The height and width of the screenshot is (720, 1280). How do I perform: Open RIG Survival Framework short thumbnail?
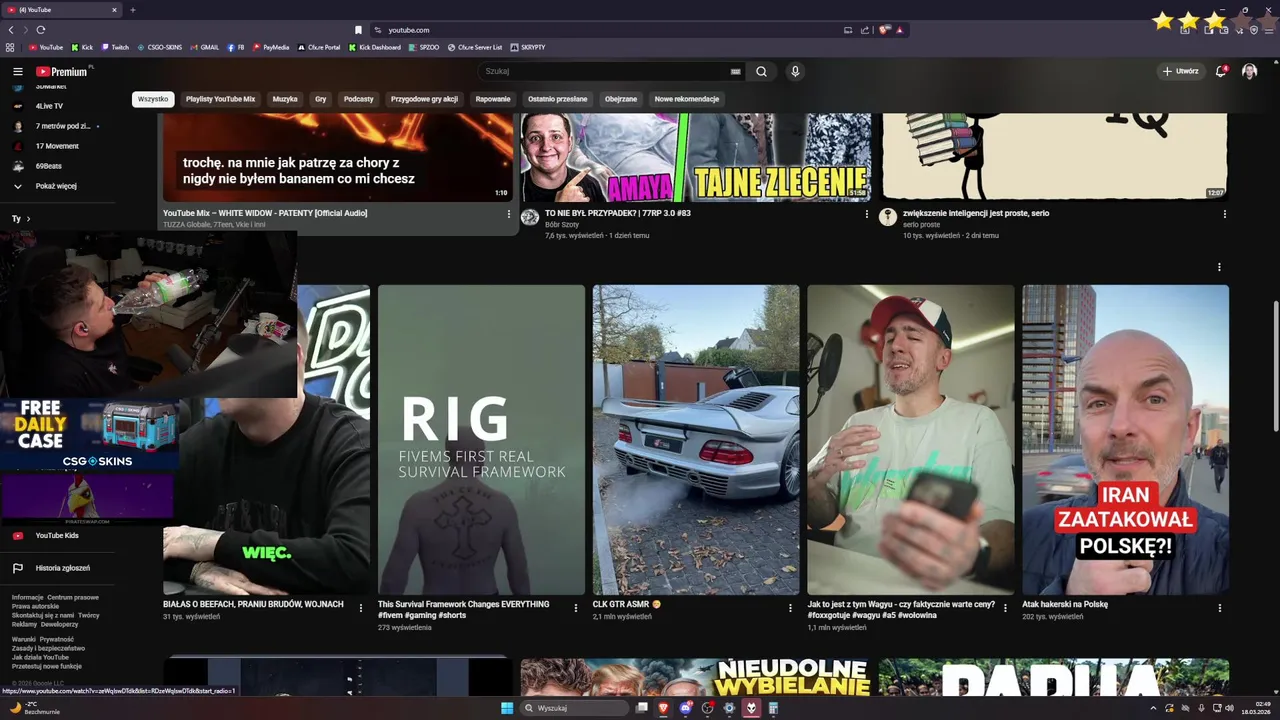coord(481,440)
